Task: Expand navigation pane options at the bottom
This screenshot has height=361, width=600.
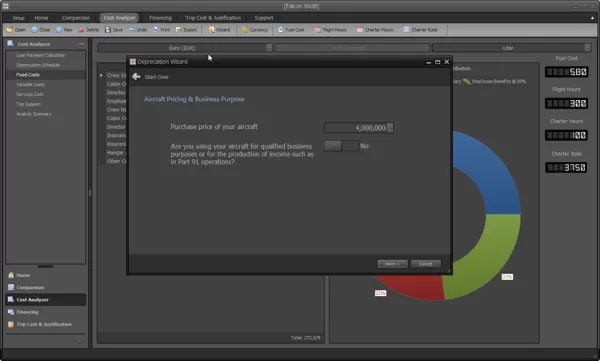Action: click(80, 340)
